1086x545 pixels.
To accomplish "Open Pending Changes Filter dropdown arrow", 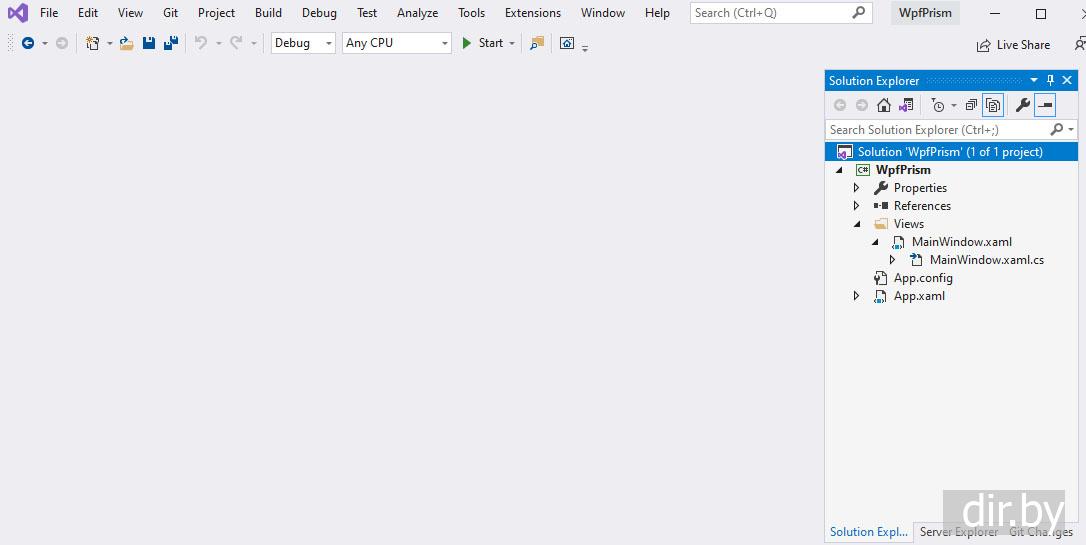I will tap(954, 105).
